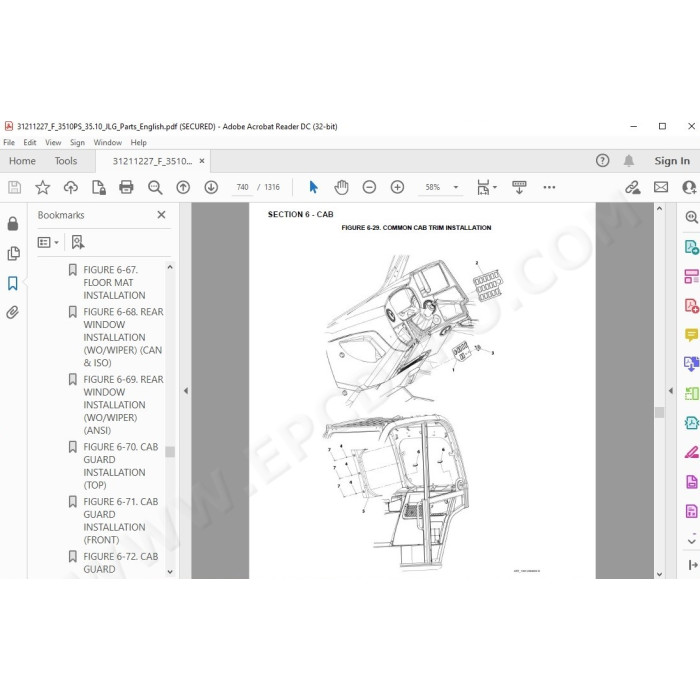Open the Sign menu
This screenshot has height=700, width=700.
click(x=77, y=142)
